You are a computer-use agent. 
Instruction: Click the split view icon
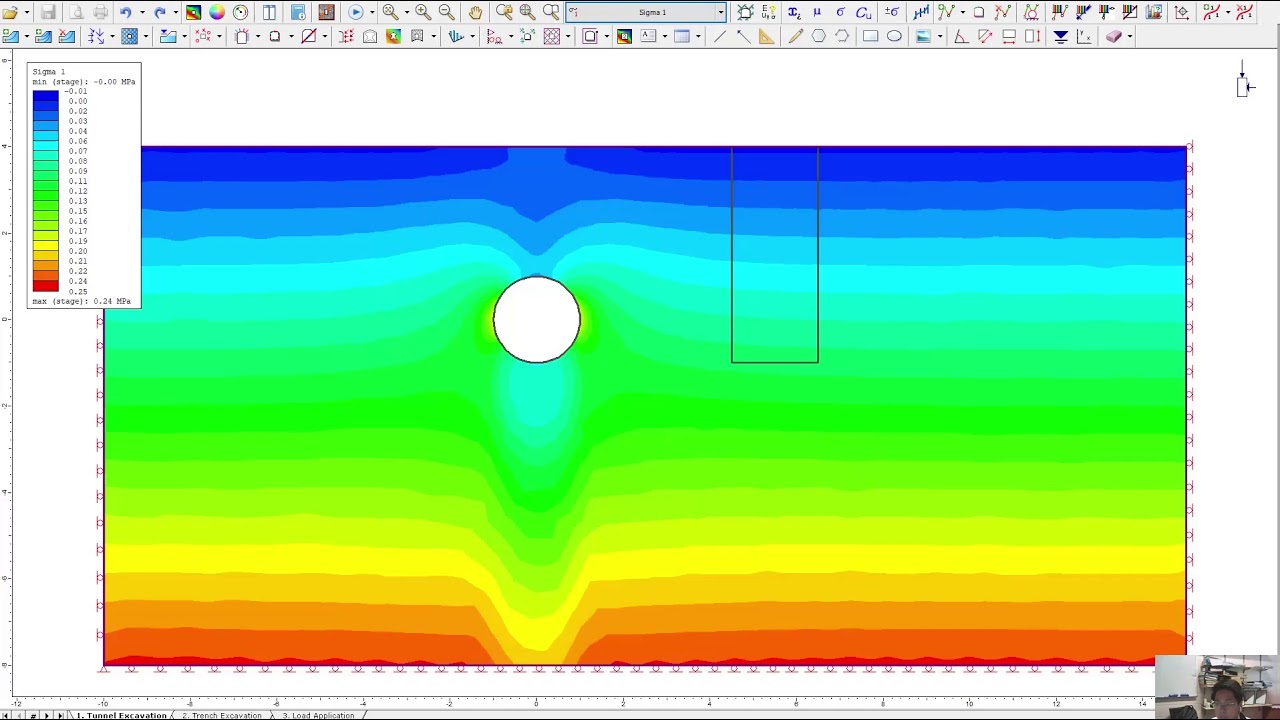(269, 12)
